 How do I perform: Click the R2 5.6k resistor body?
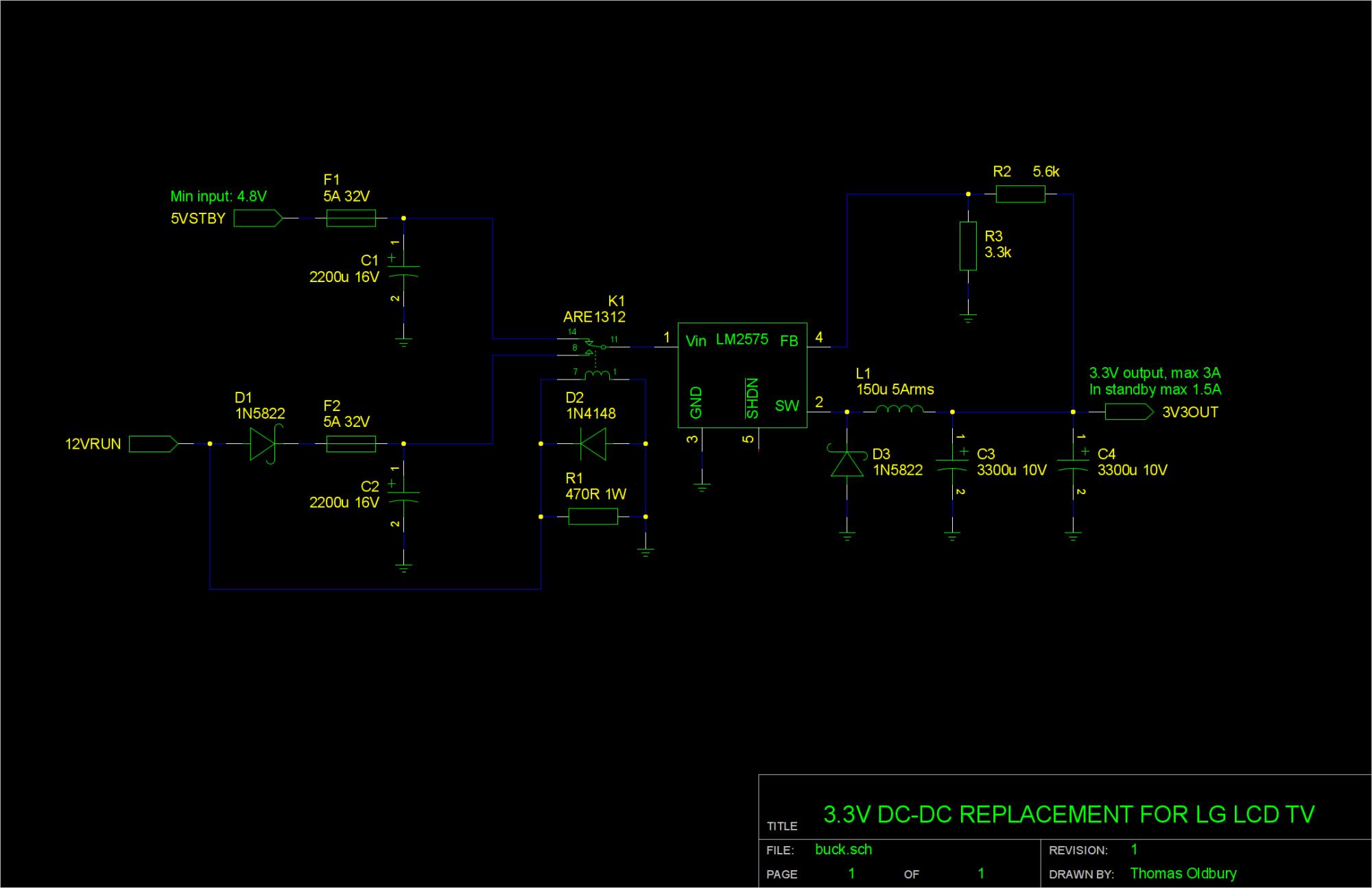1020,194
